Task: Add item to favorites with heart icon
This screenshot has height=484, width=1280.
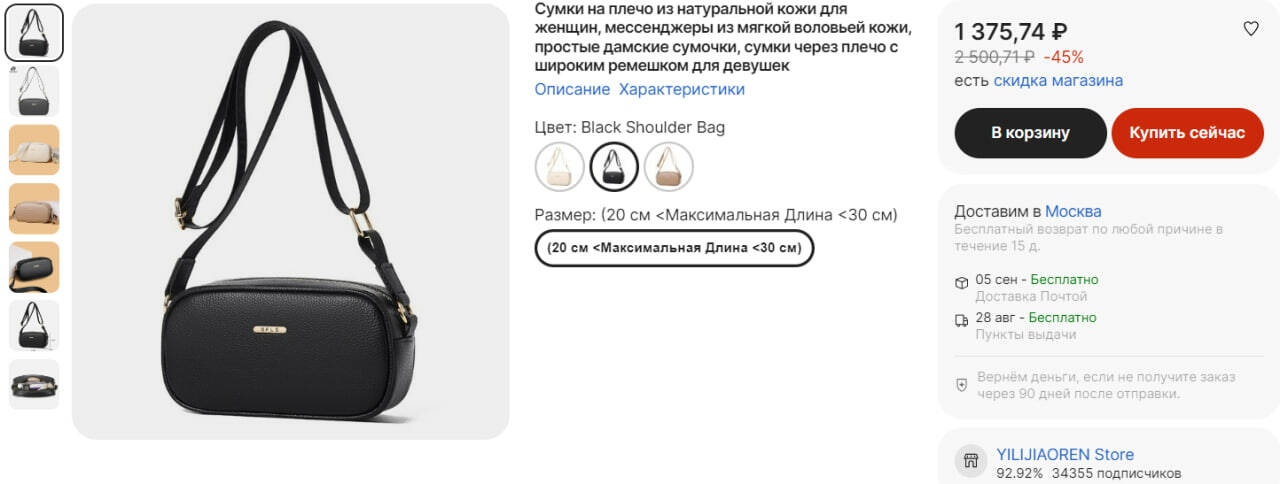Action: pyautogui.click(x=1250, y=29)
